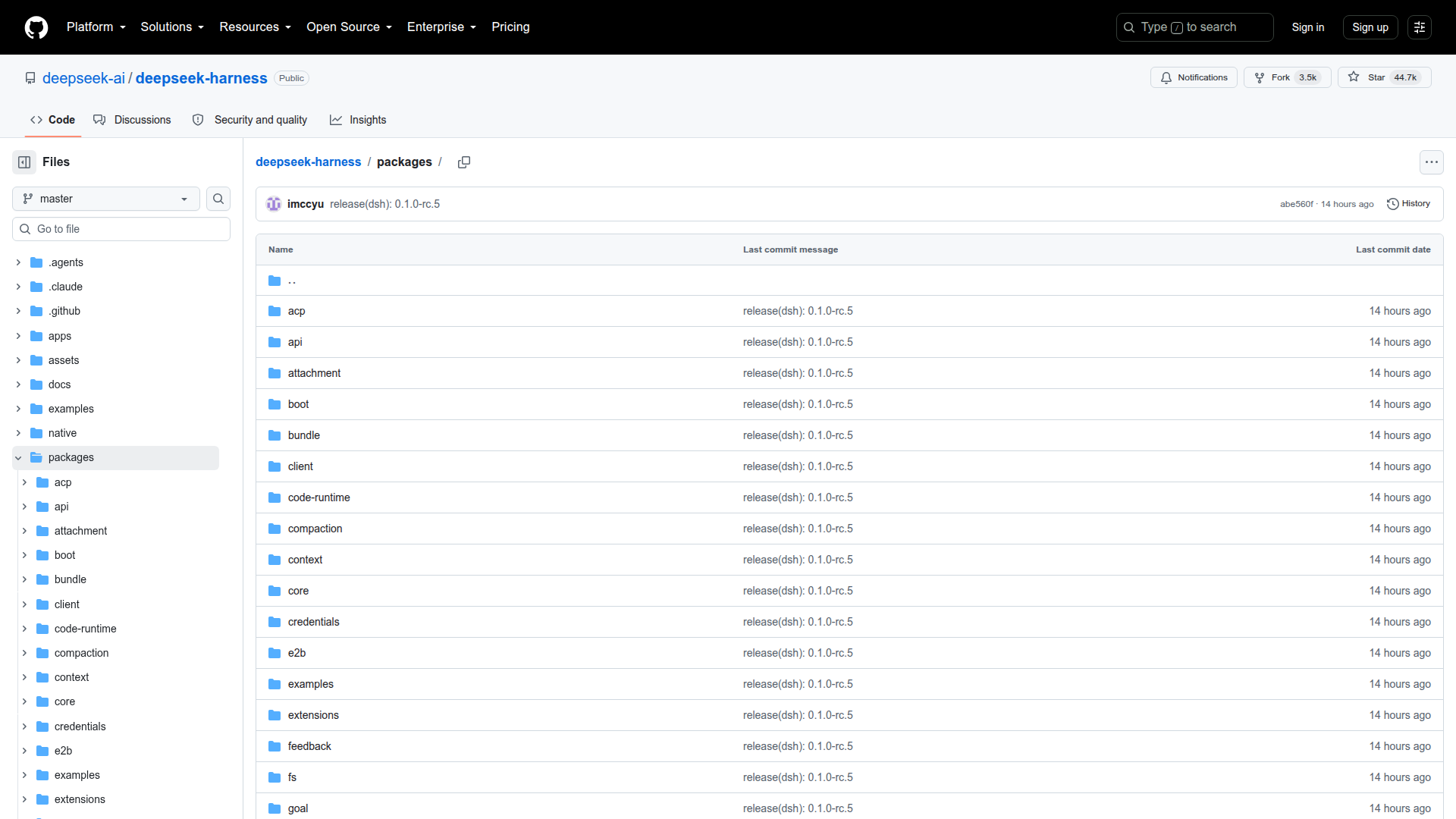Open the master branch dropdown
The image size is (1456, 819).
point(106,199)
